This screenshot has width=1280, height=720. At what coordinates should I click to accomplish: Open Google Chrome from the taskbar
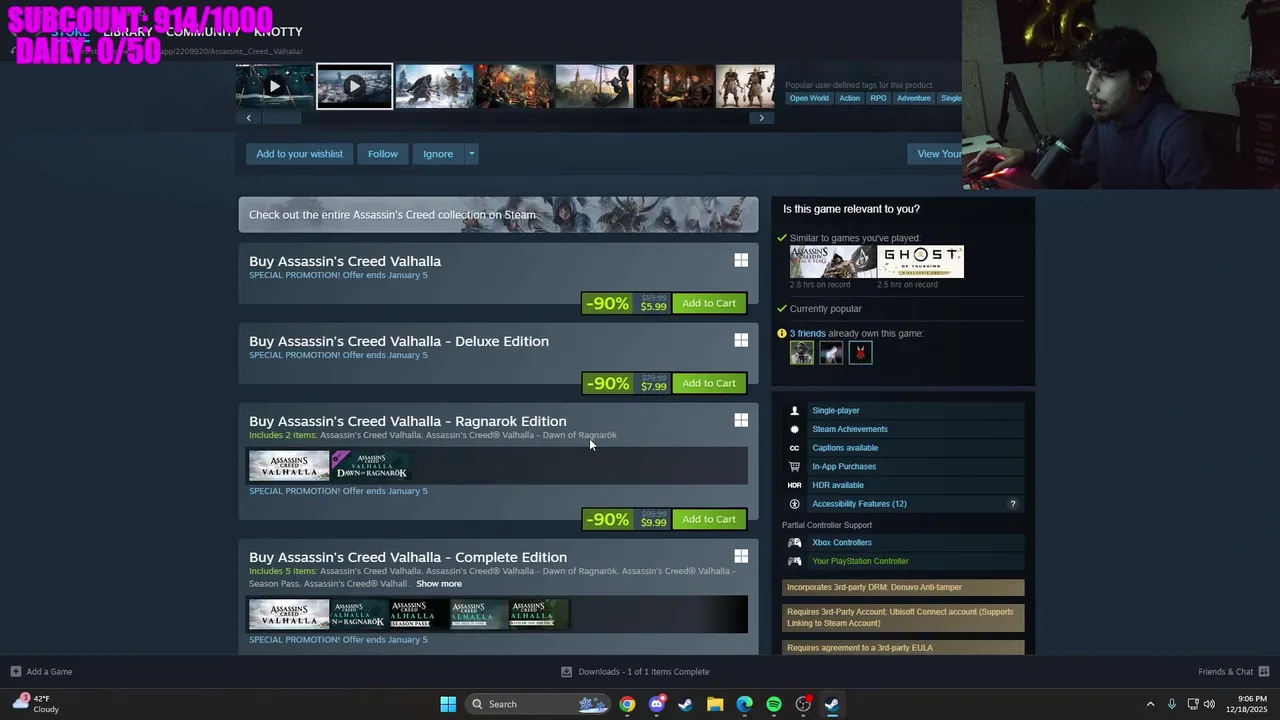[627, 704]
